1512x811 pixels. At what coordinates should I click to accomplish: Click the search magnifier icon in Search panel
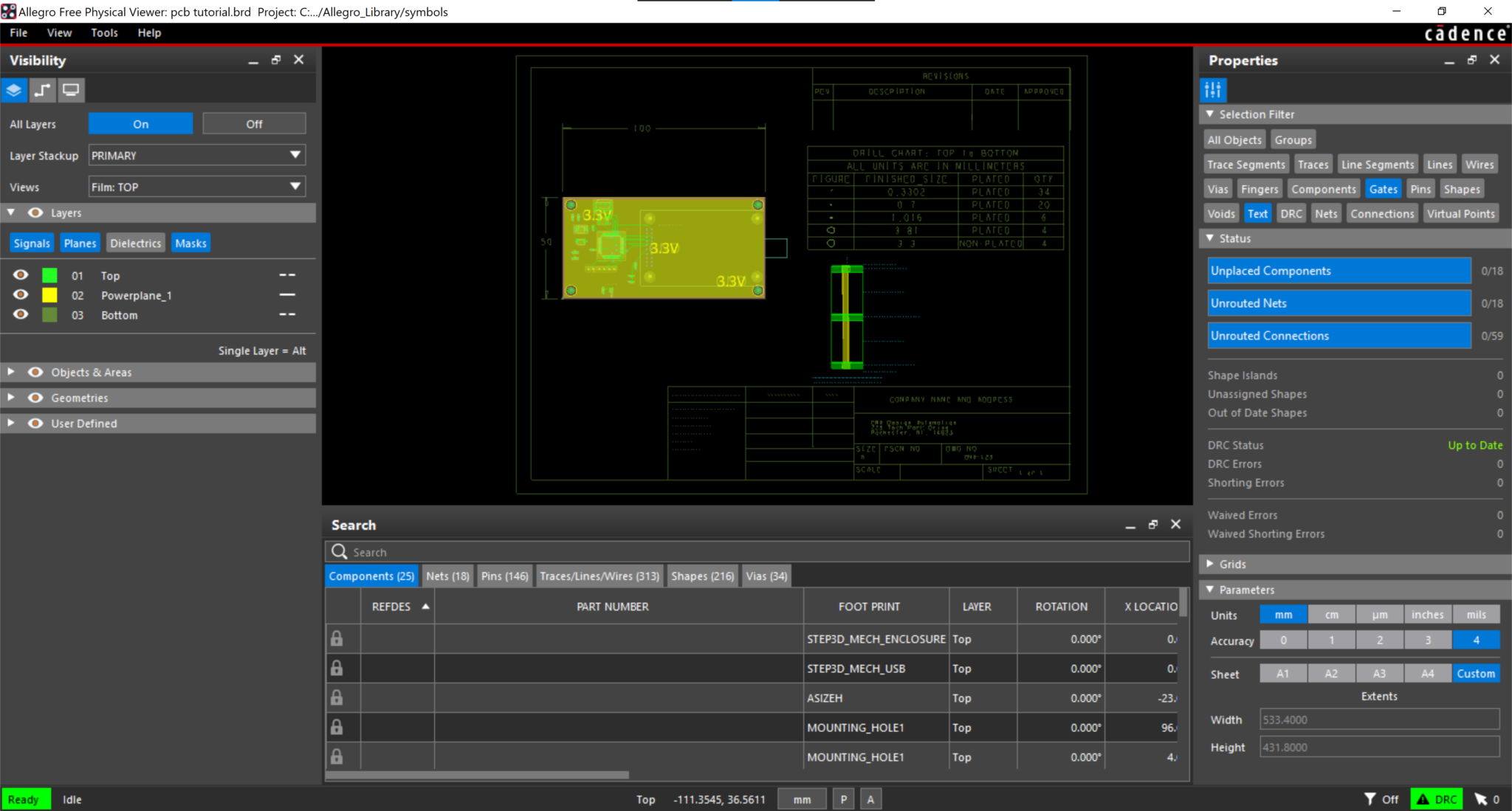(x=340, y=551)
